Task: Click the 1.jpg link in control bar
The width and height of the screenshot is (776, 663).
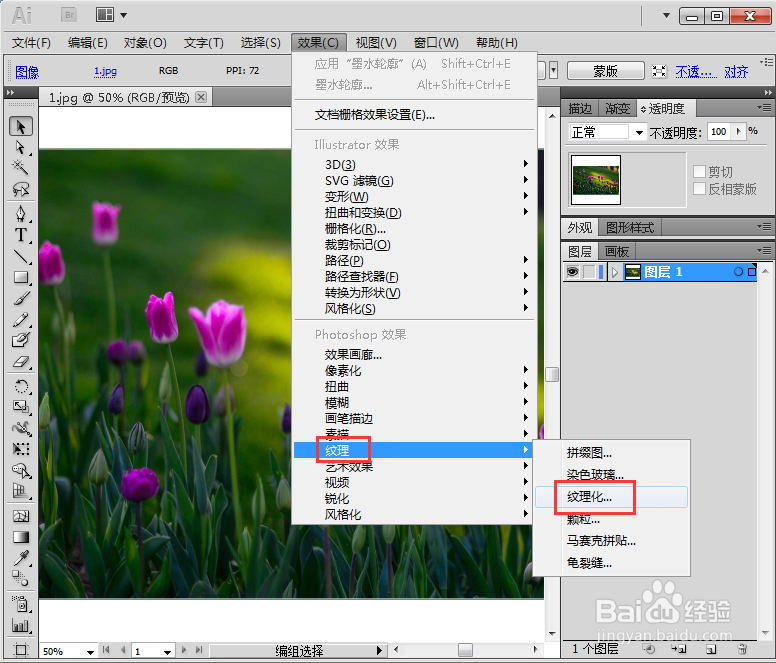Action: (105, 71)
